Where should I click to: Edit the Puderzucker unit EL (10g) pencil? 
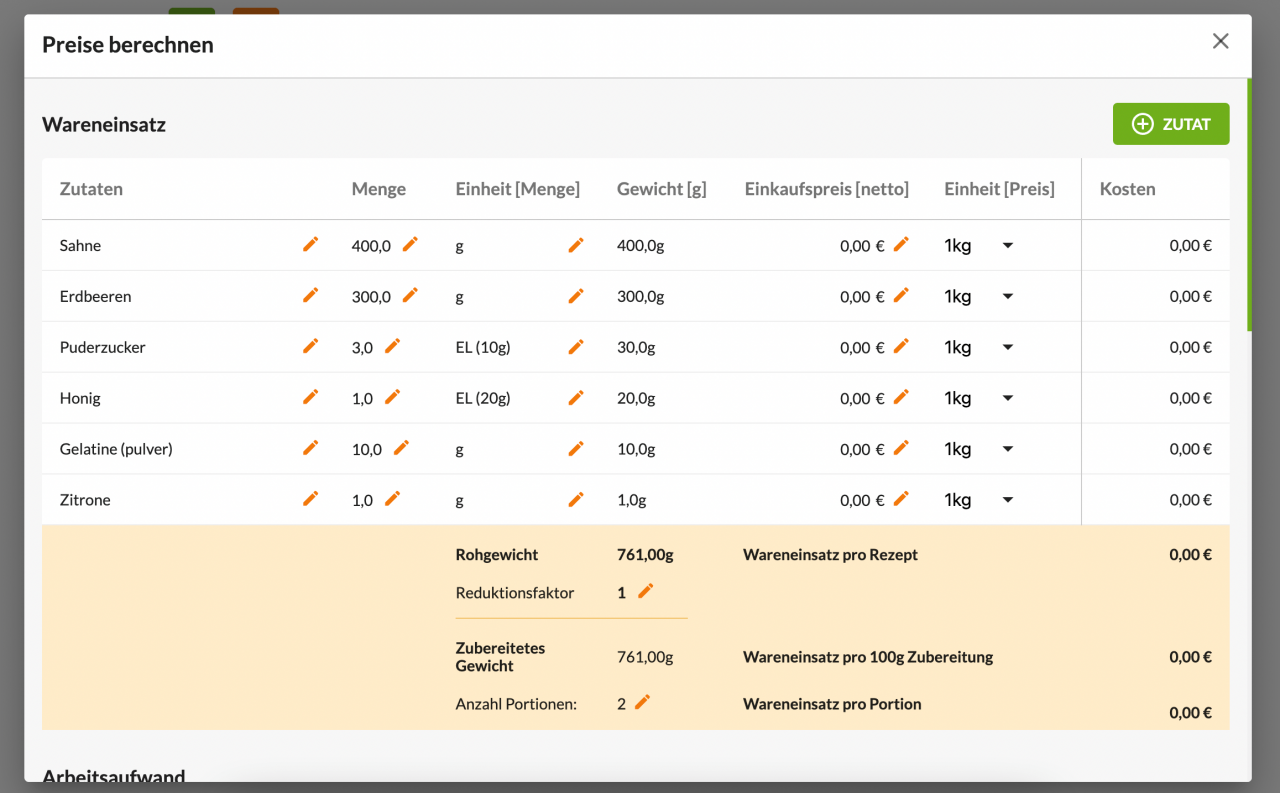(x=575, y=346)
